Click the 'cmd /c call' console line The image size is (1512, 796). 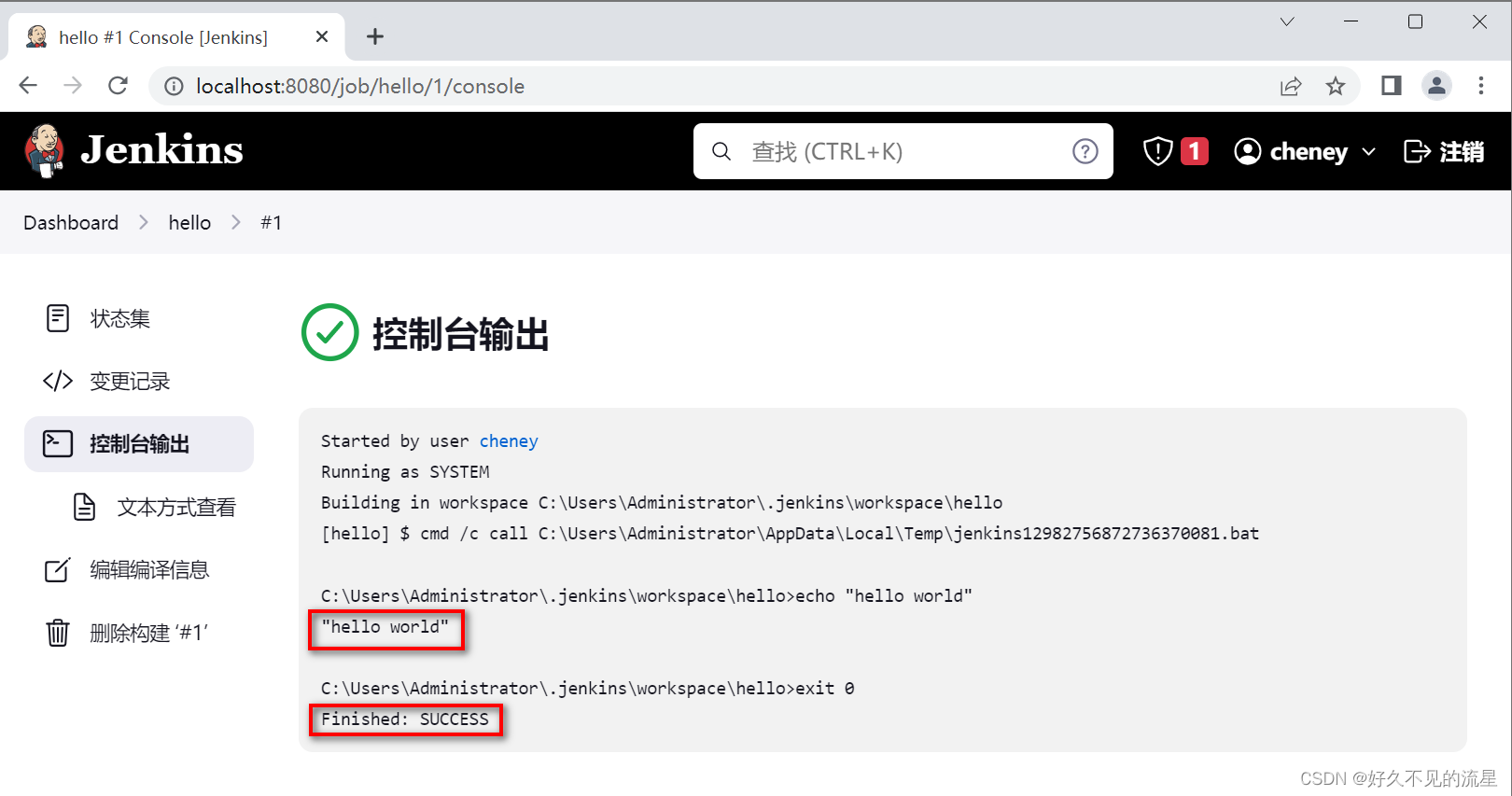(791, 533)
